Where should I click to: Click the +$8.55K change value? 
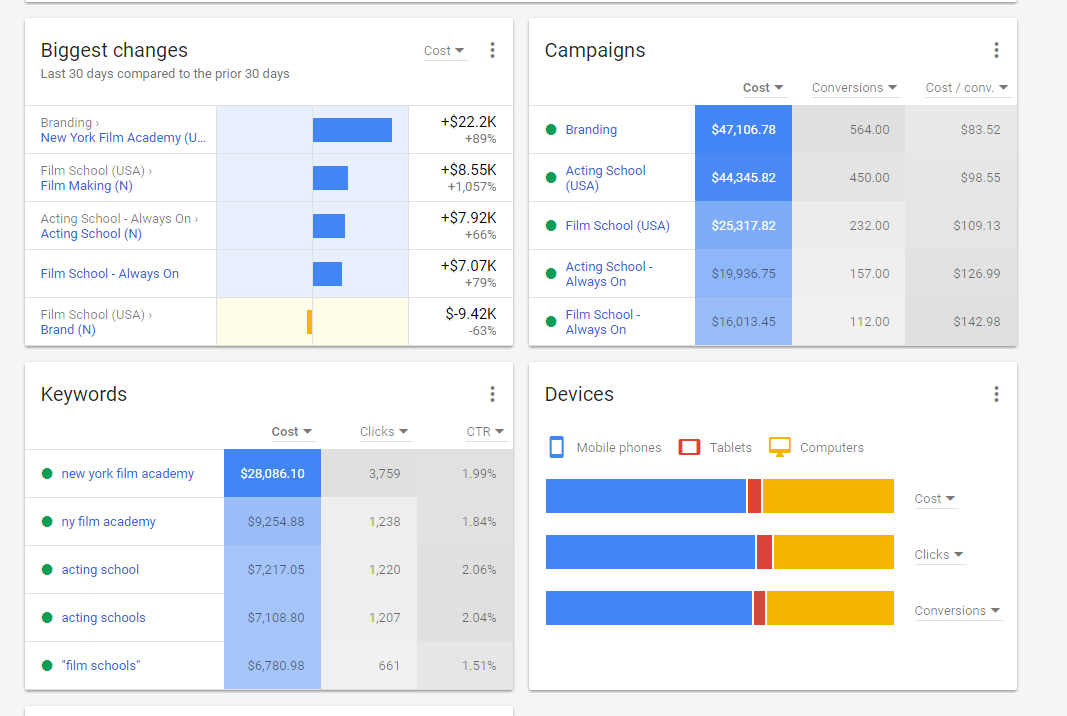pos(469,169)
